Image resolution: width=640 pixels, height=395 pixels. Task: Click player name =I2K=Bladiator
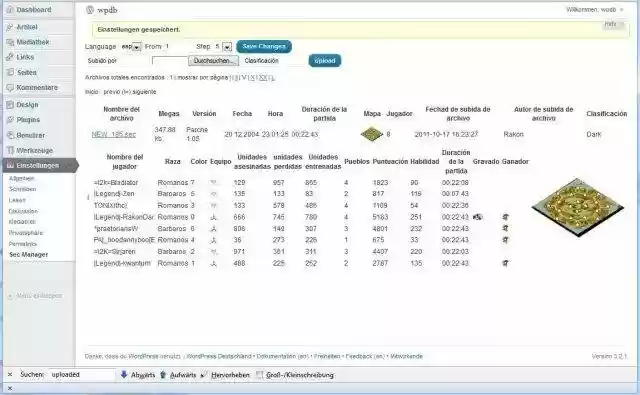[x=116, y=182]
